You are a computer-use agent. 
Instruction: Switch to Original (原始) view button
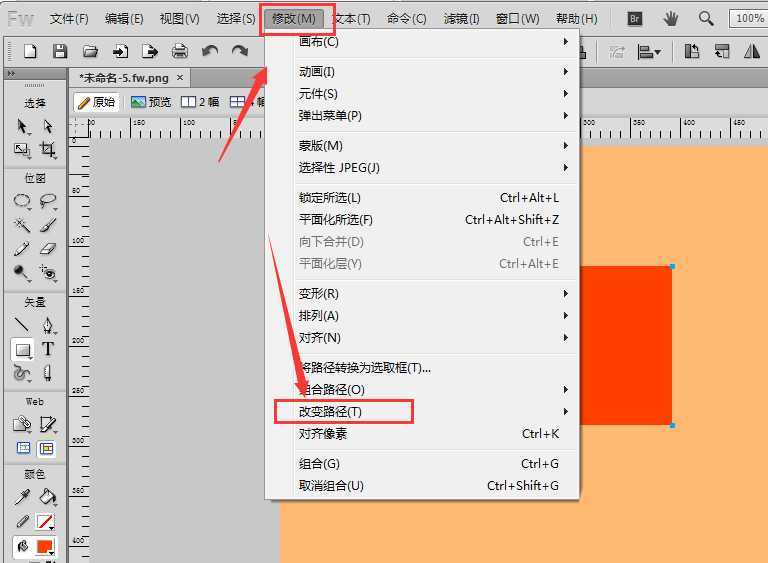(97, 102)
